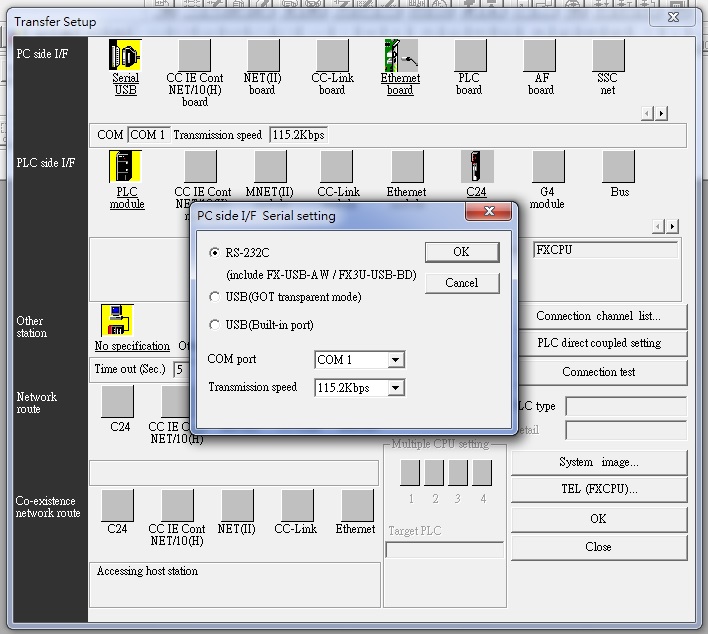Select the Serial USB icon in PC side I/F
Screen dimensions: 710x634
[125, 56]
